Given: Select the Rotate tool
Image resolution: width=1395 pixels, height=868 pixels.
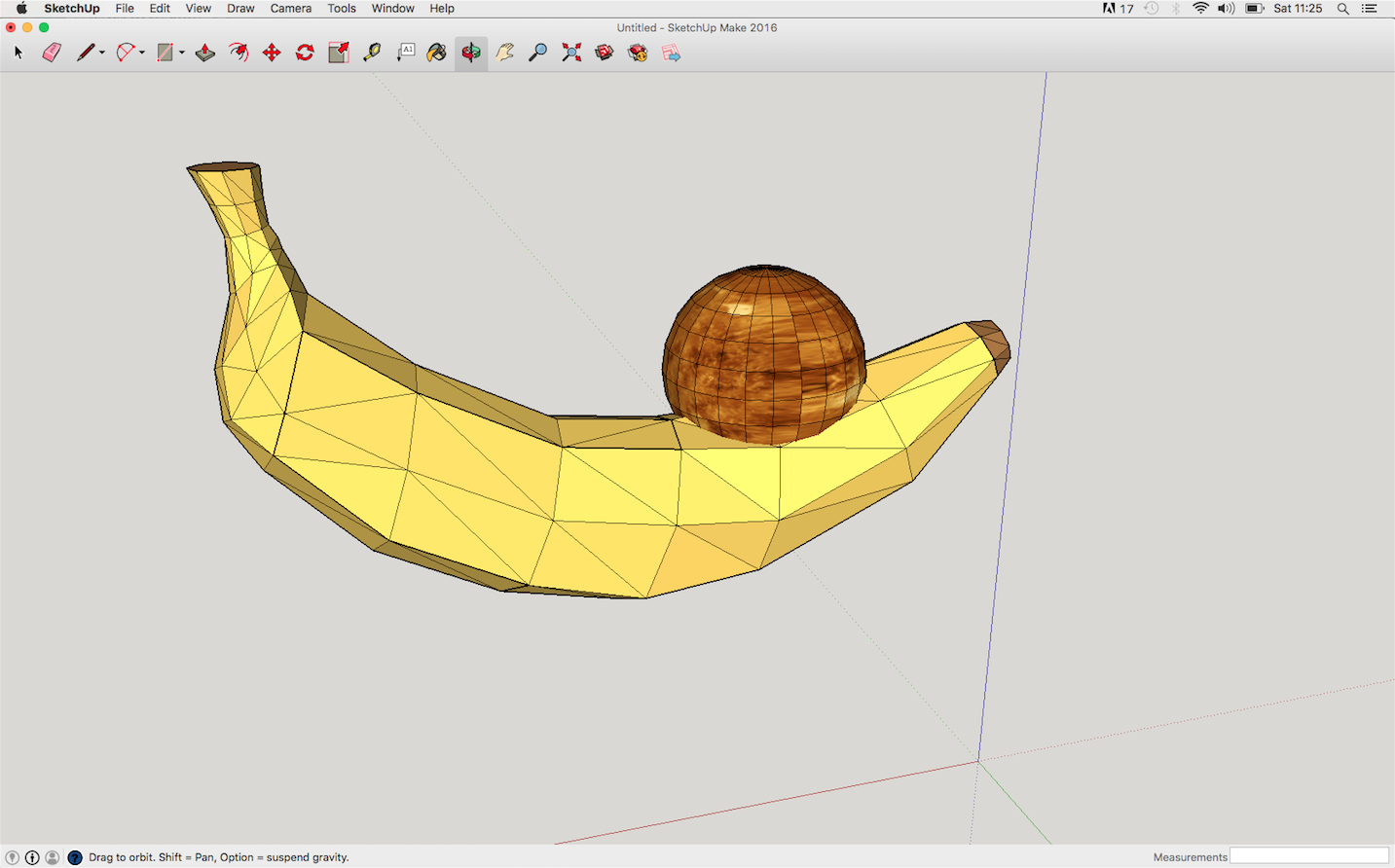Looking at the screenshot, I should point(305,53).
